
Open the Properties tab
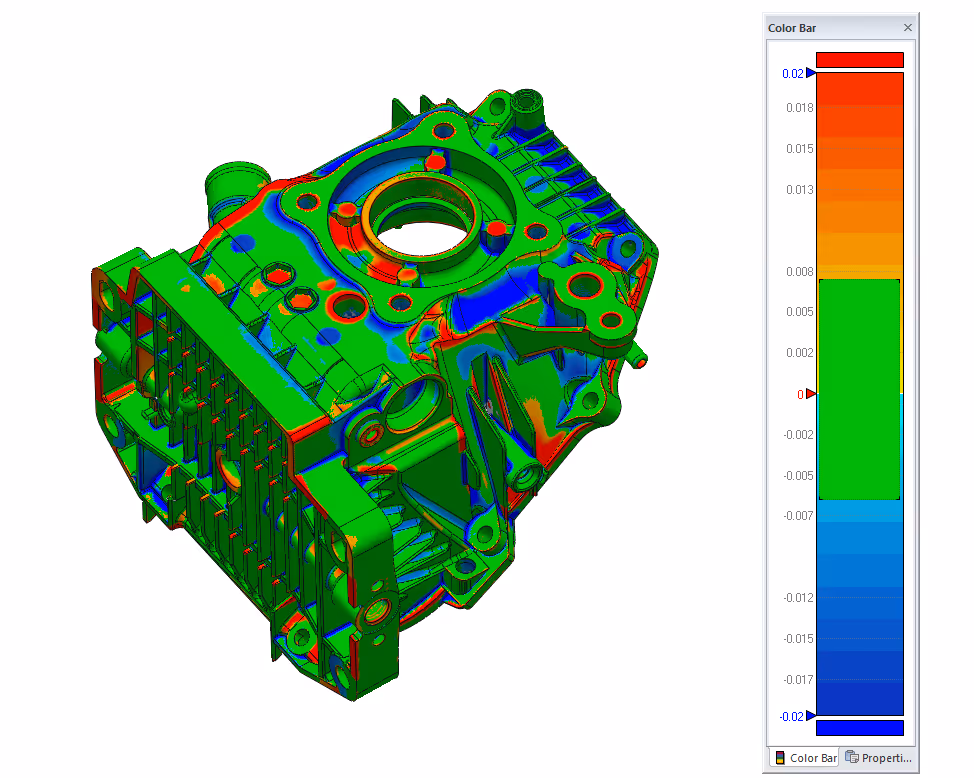click(x=878, y=757)
